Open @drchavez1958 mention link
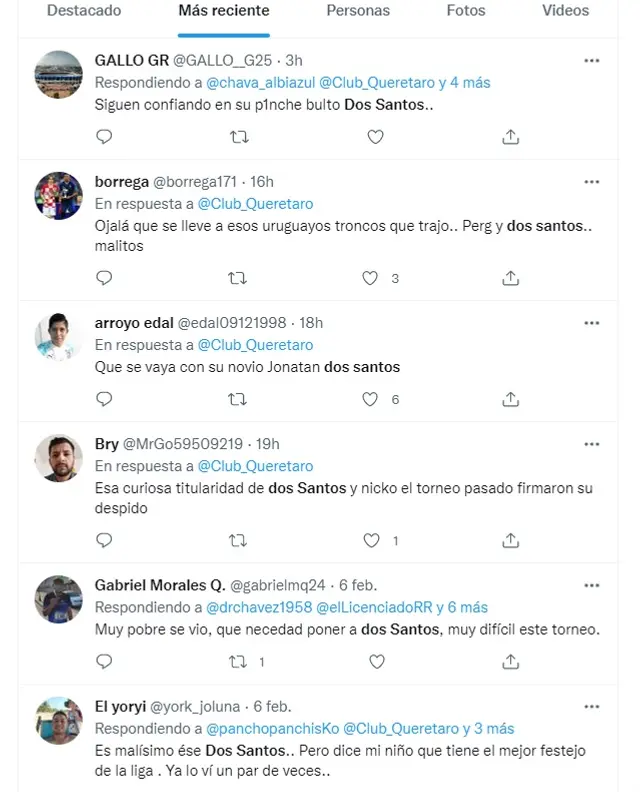Image resolution: width=640 pixels, height=792 pixels. (259, 607)
